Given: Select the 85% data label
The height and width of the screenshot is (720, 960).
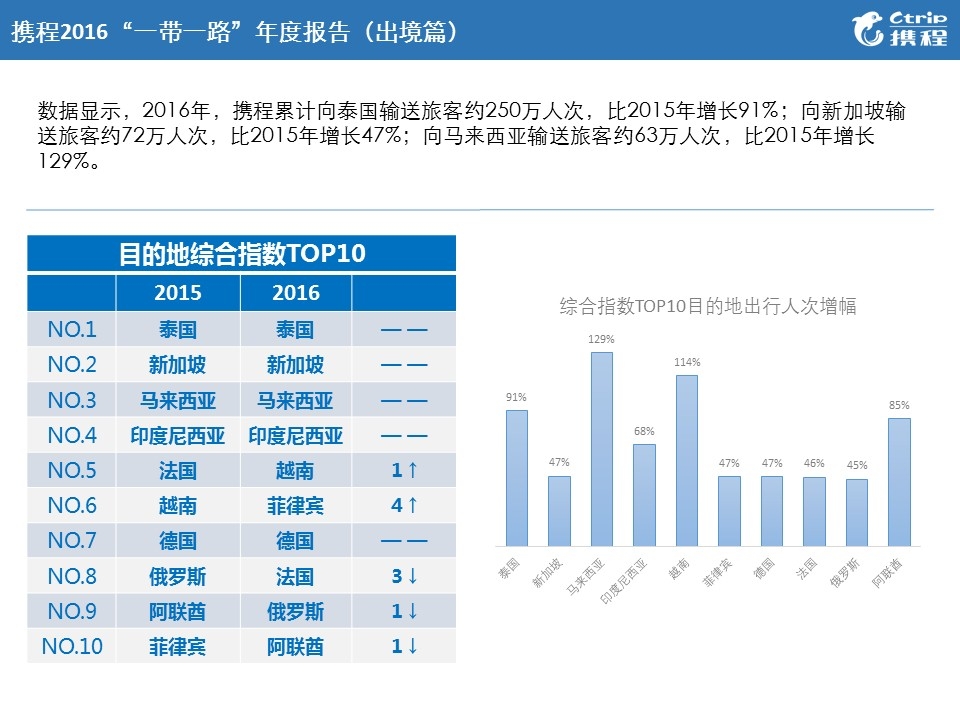Looking at the screenshot, I should pyautogui.click(x=899, y=405).
